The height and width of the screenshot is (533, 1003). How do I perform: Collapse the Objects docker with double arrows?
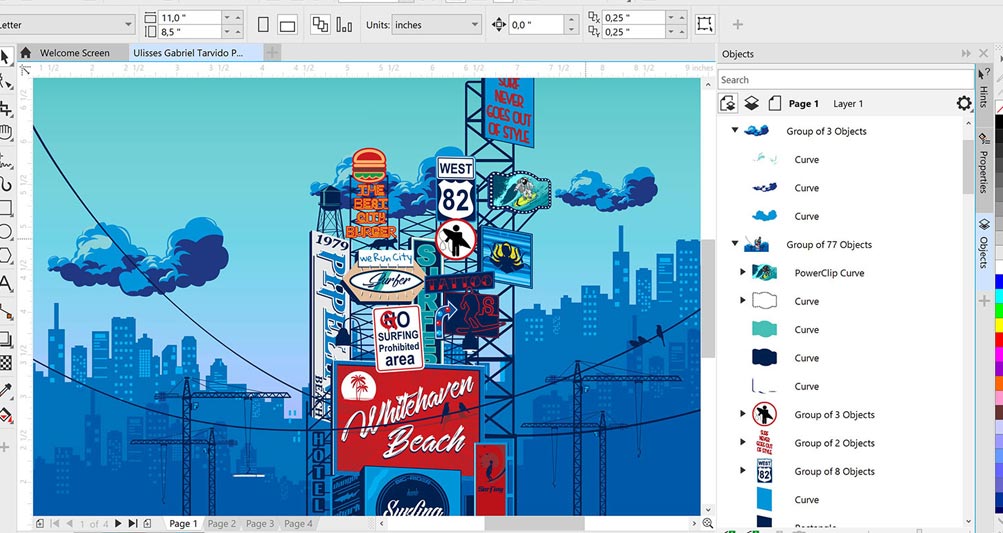point(966,54)
